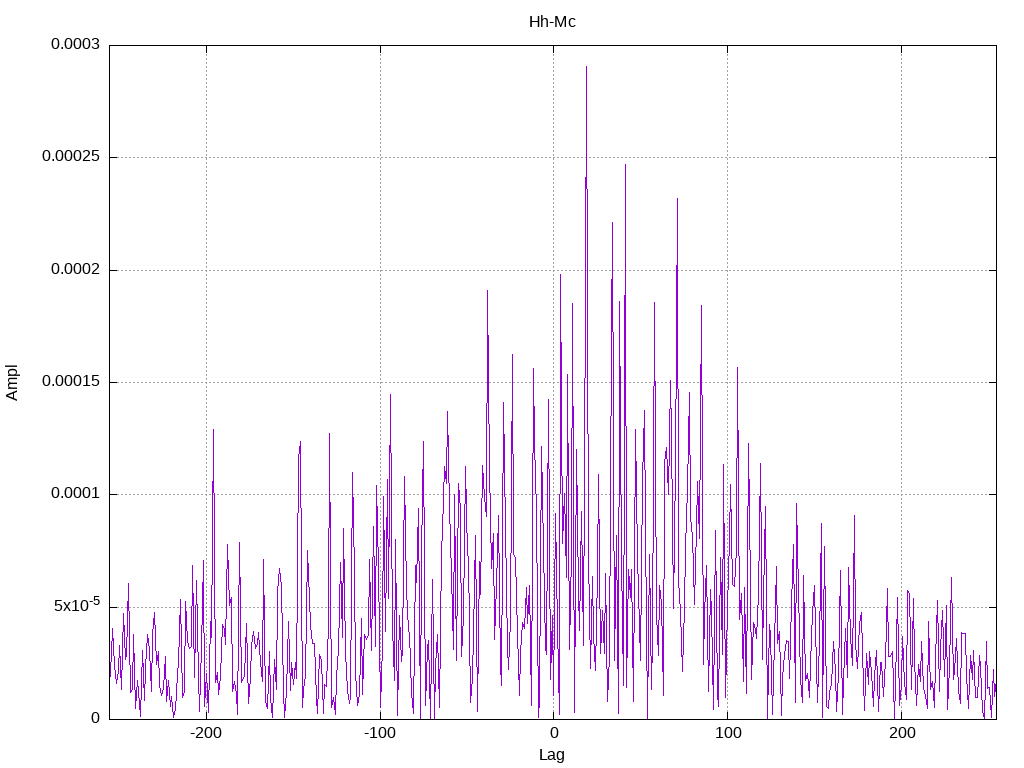Select the -100 x-axis tick label
Image resolution: width=1024 pixels, height=768 pixels.
click(380, 733)
